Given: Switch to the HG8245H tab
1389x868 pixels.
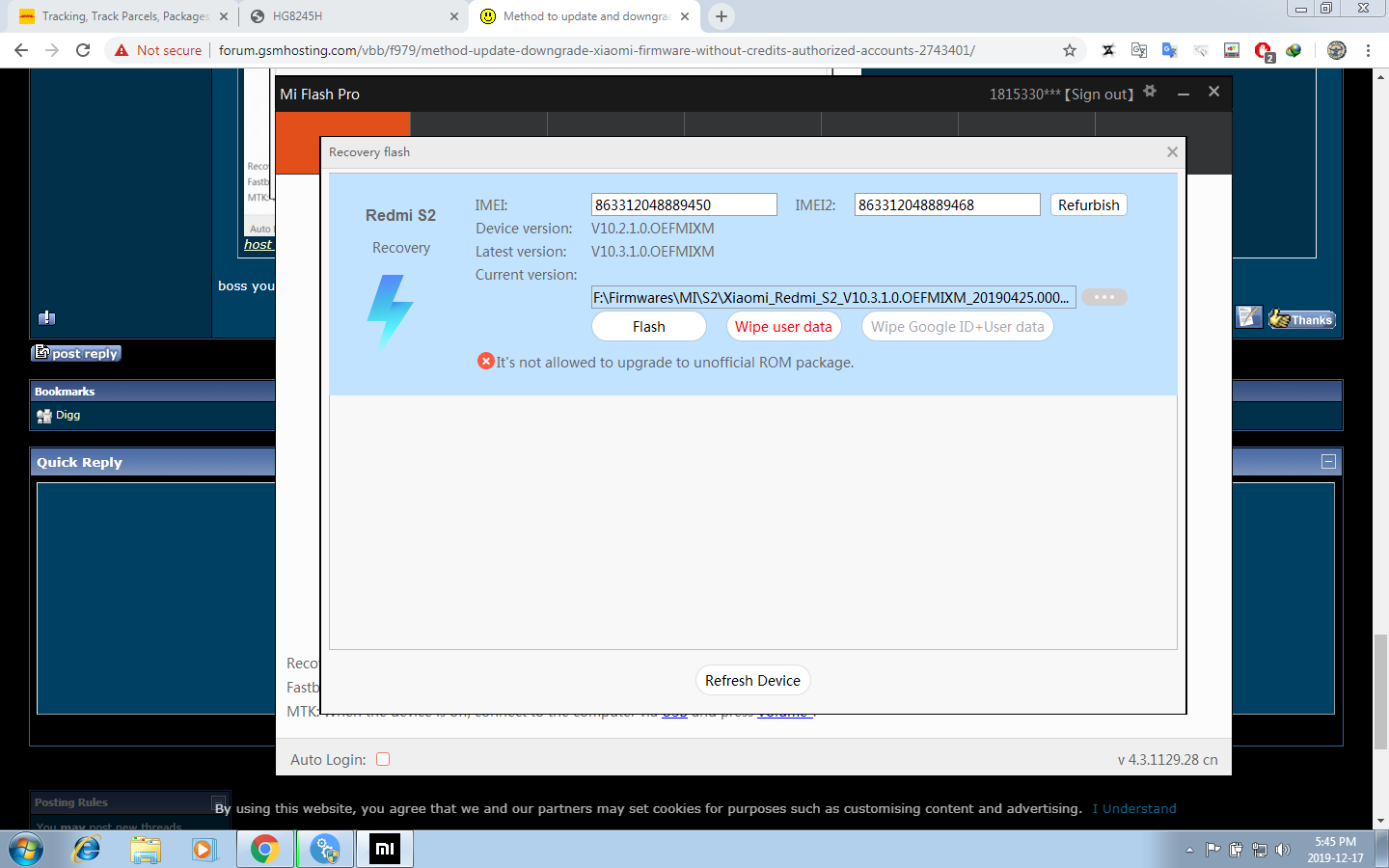Looking at the screenshot, I should [352, 16].
